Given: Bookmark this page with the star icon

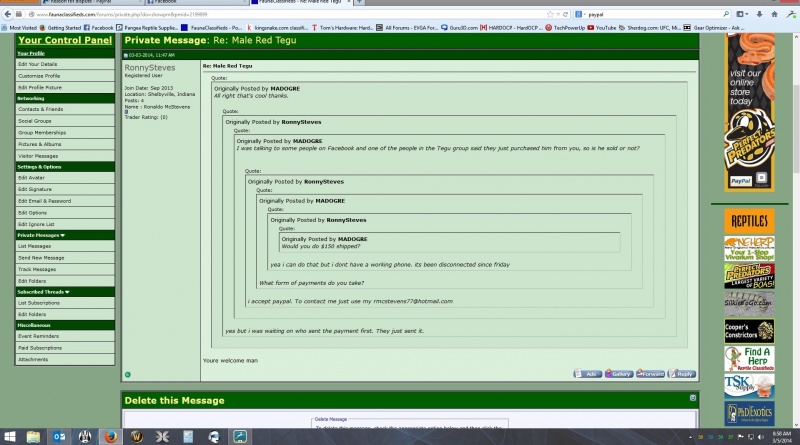Looking at the screenshot, I should pyautogui.click(x=550, y=14).
